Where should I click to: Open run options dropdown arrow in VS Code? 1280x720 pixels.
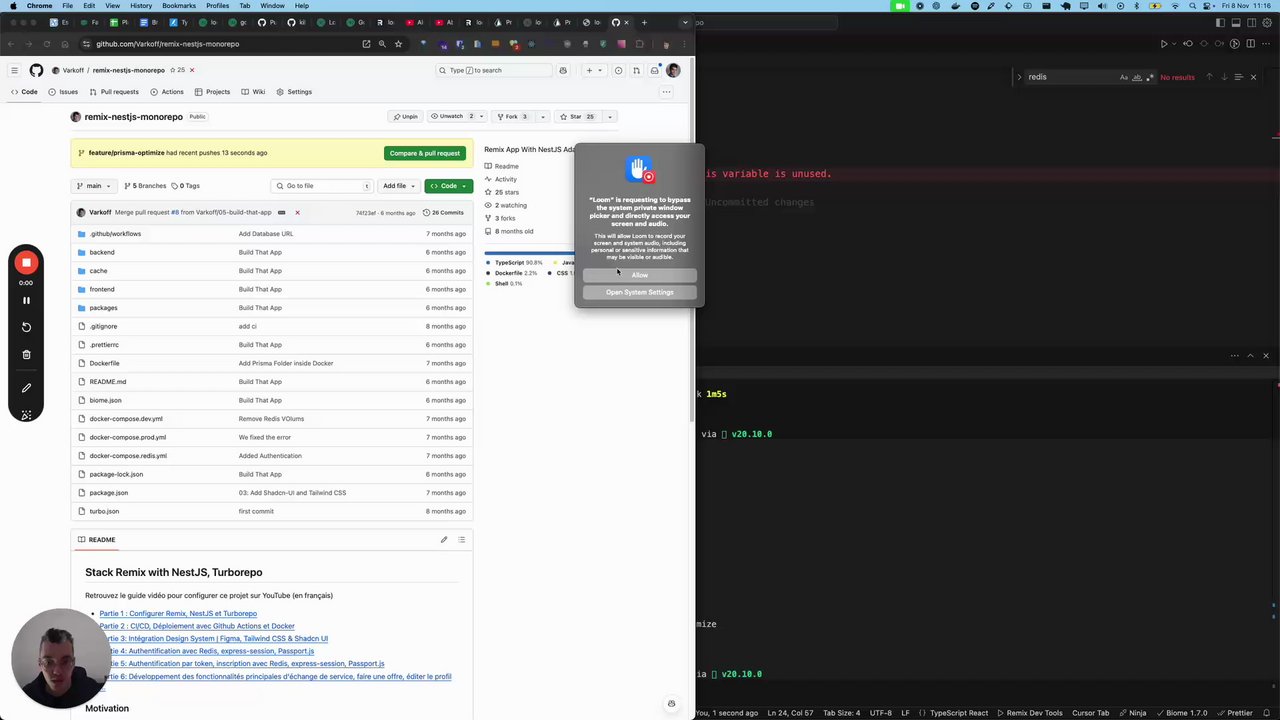coord(1175,44)
